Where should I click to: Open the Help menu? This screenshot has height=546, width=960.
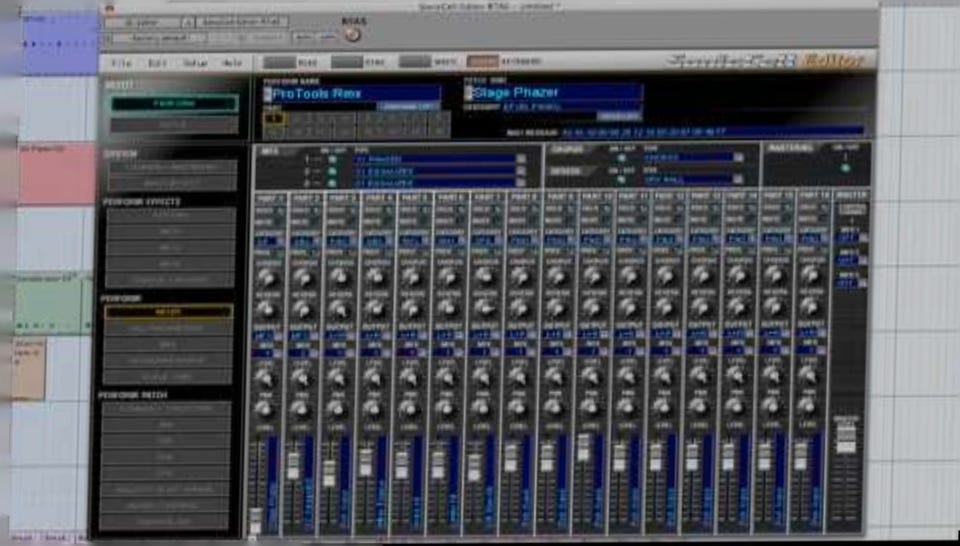231,63
